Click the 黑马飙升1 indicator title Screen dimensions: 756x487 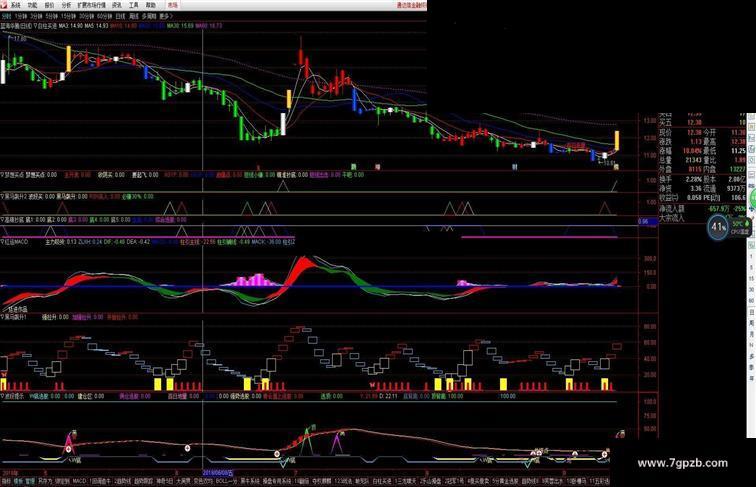tap(14, 317)
